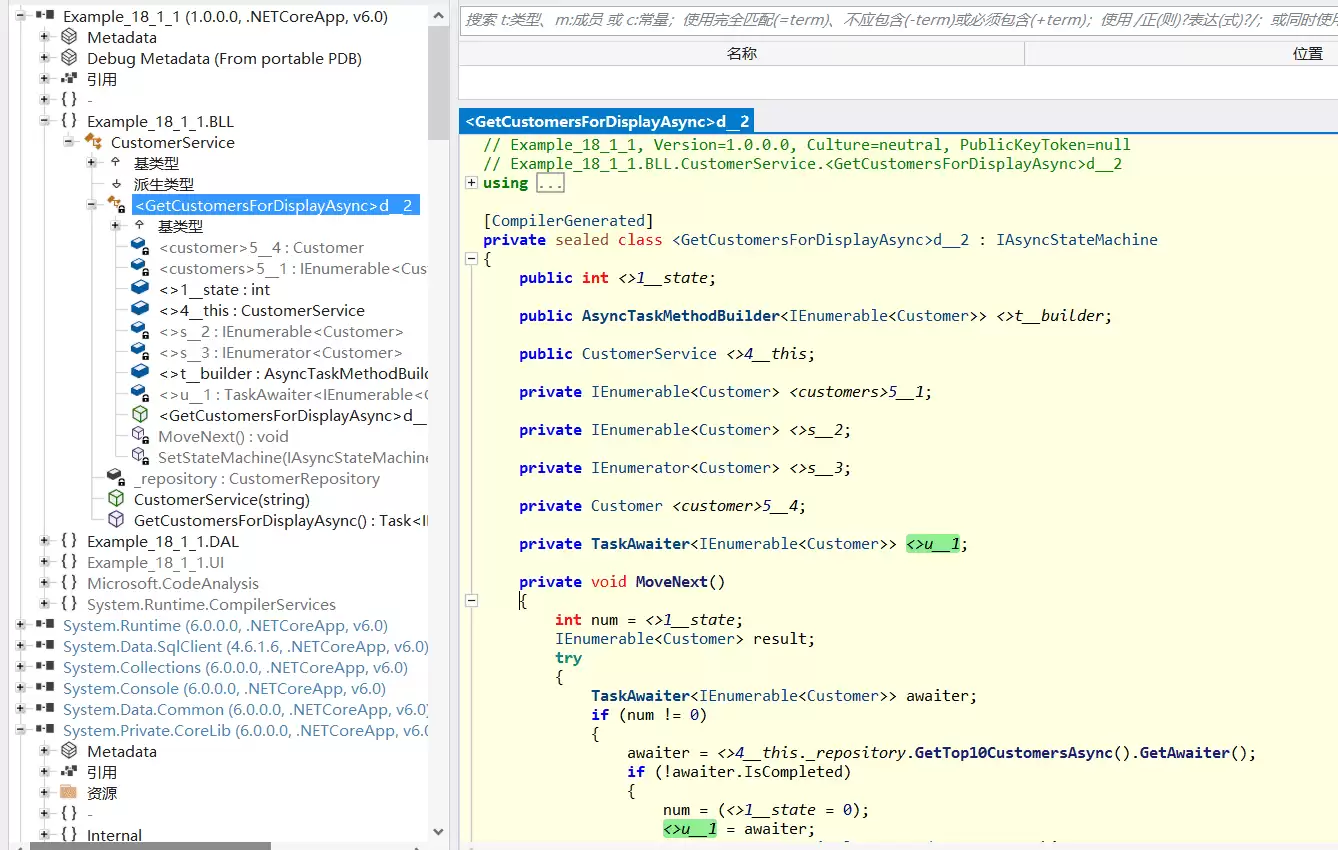
Task: Expand the Example_18_1_1.UI namespace
Action: 44,562
